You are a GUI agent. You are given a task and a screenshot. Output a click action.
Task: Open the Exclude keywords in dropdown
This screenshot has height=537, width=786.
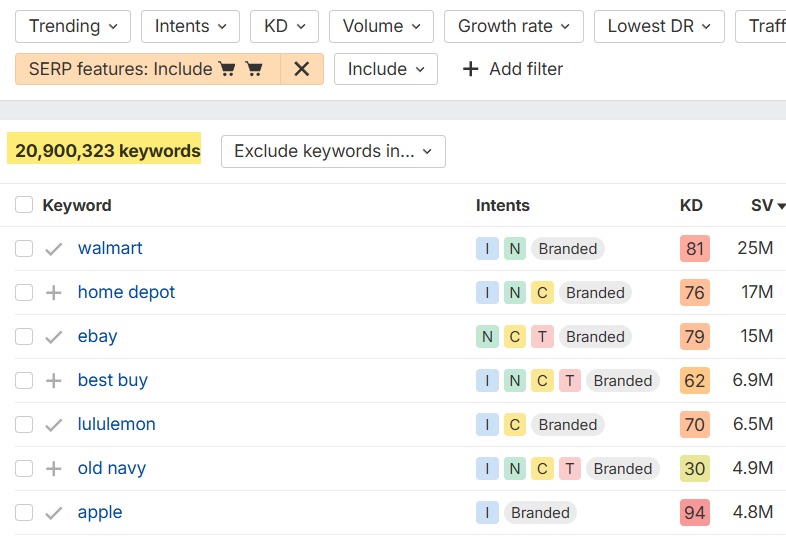click(x=333, y=151)
